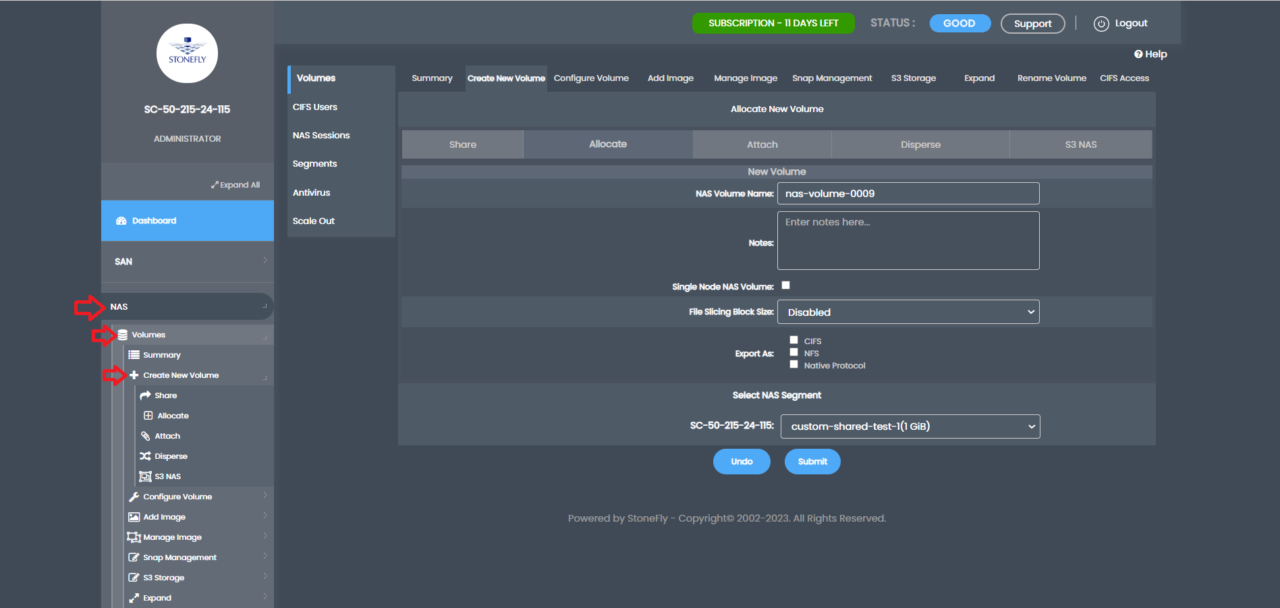1280x608 pixels.
Task: Check the CIFS export option
Action: [794, 341]
